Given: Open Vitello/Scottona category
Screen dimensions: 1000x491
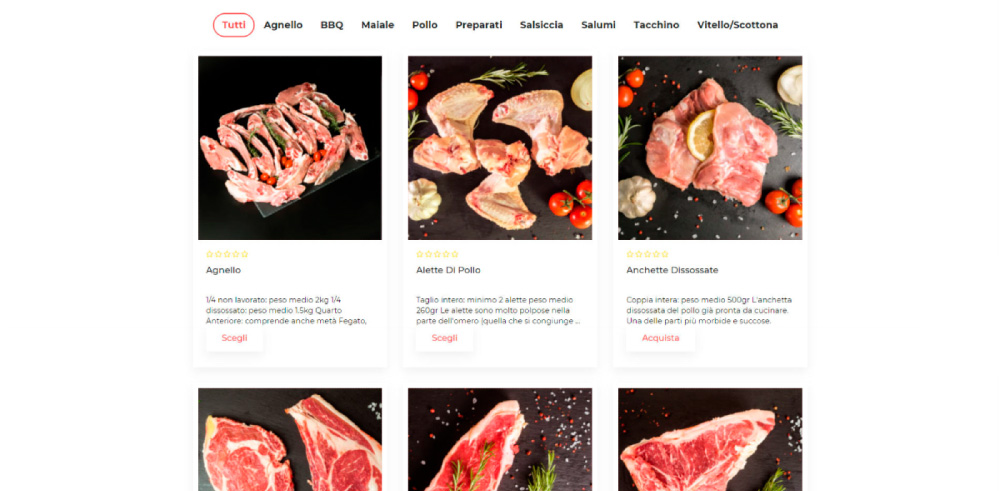Looking at the screenshot, I should coord(737,25).
